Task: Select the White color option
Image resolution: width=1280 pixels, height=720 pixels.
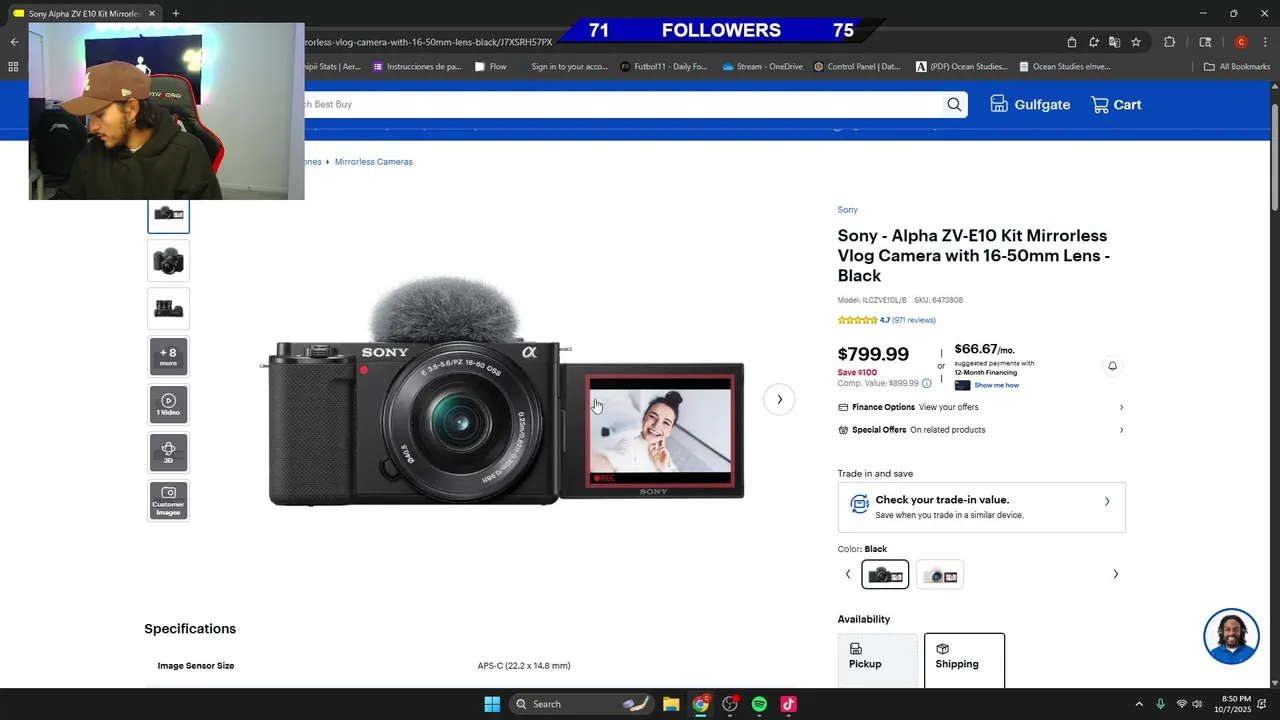Action: (x=939, y=575)
